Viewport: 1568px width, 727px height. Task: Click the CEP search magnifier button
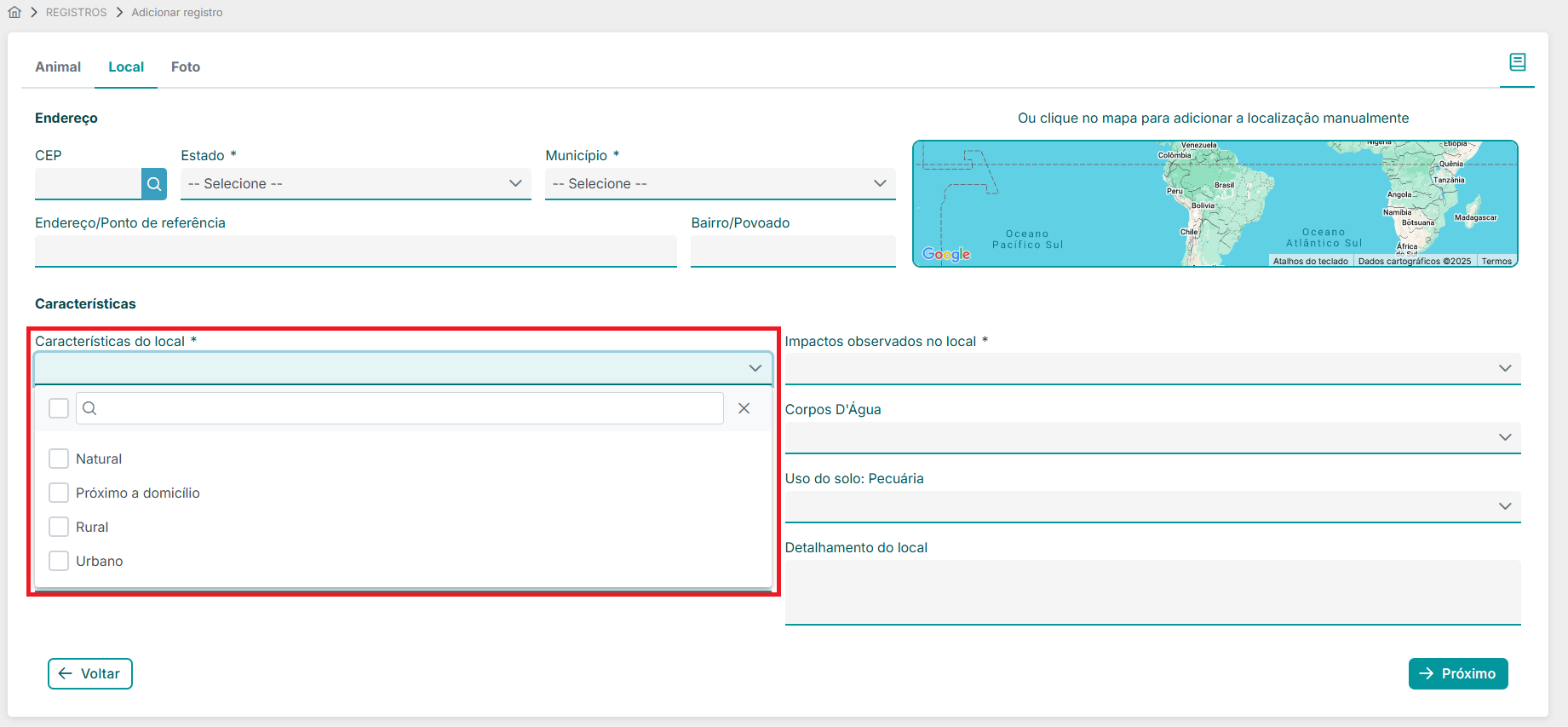pyautogui.click(x=154, y=184)
